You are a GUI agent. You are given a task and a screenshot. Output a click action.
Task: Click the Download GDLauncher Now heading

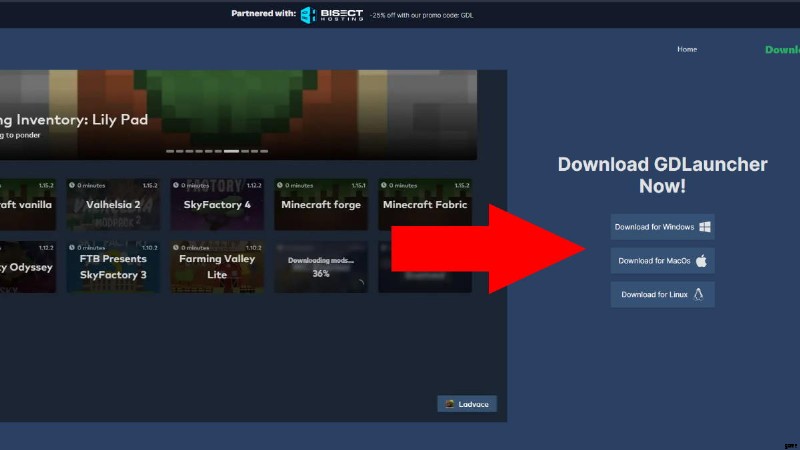click(x=662, y=175)
